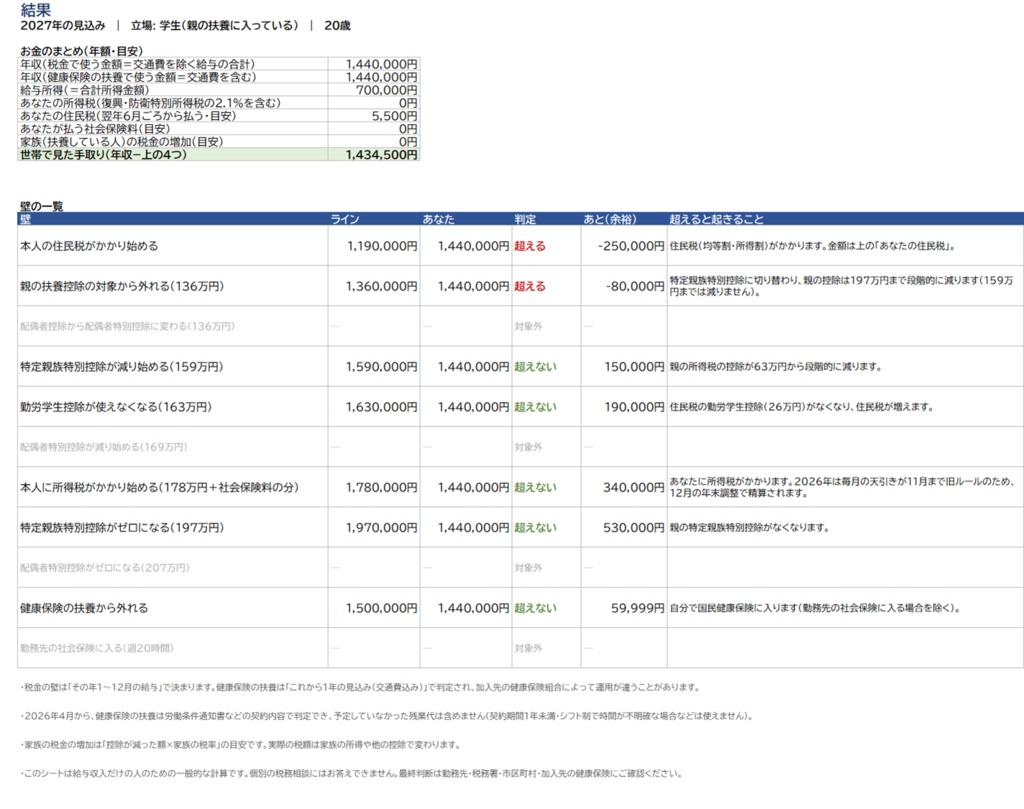
Task: Select the 超えると起きること column header
Action: (716, 219)
